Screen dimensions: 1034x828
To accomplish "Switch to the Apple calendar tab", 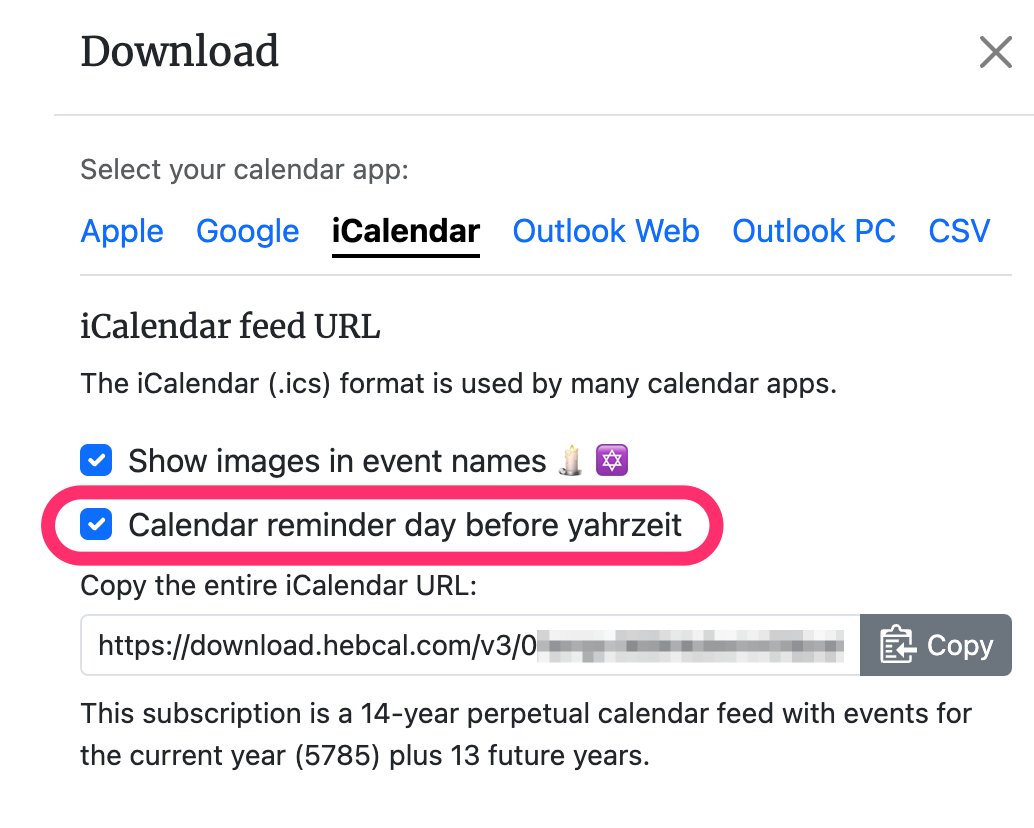I will click(122, 231).
